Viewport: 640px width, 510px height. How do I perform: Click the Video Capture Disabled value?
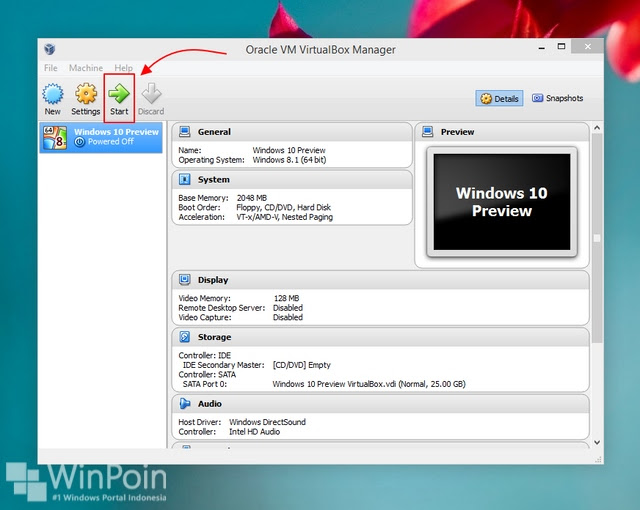pos(288,317)
